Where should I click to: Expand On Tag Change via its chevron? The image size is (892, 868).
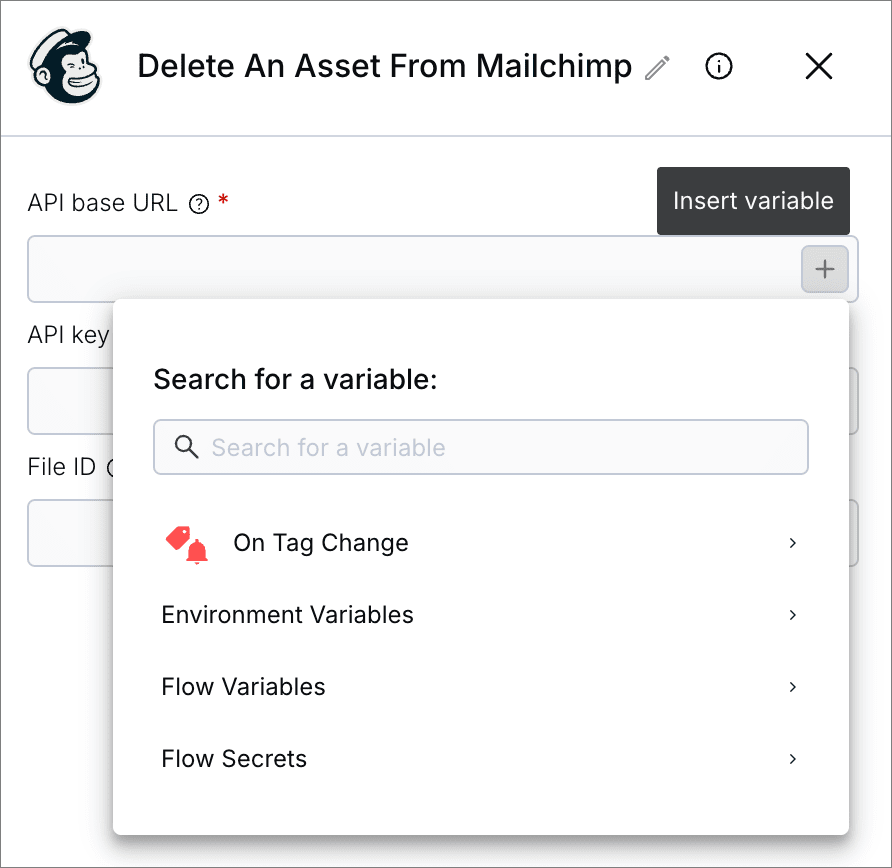pyautogui.click(x=792, y=543)
